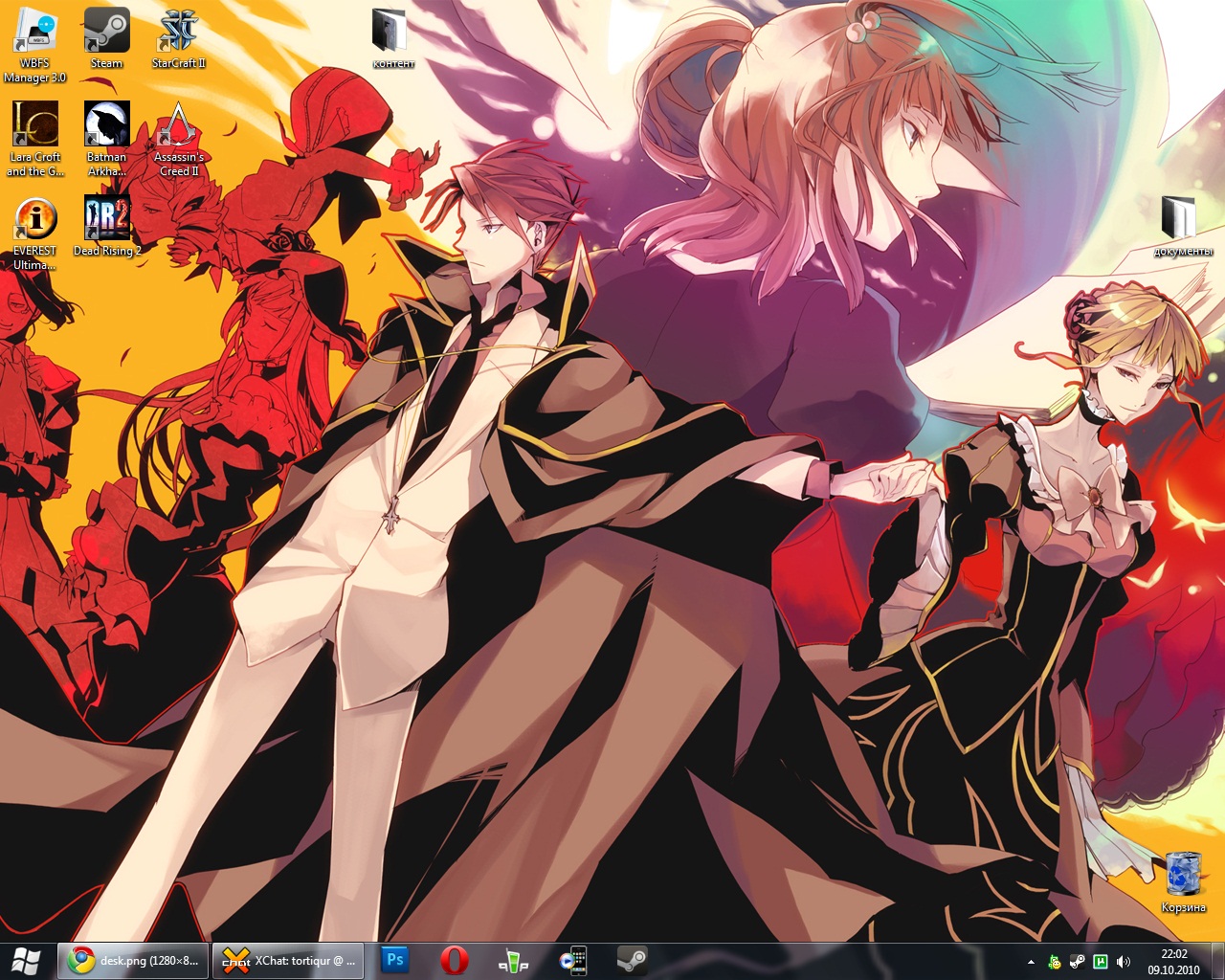Open the WBFS Manager 3.0 shortcut
The width and height of the screenshot is (1225, 980).
tap(34, 45)
